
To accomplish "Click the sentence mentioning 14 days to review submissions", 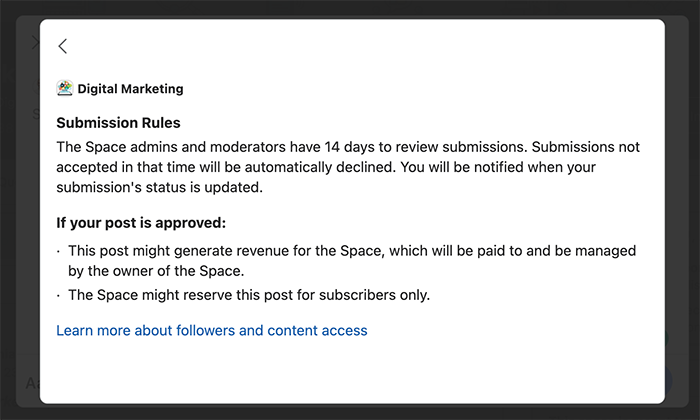I will pos(292,147).
